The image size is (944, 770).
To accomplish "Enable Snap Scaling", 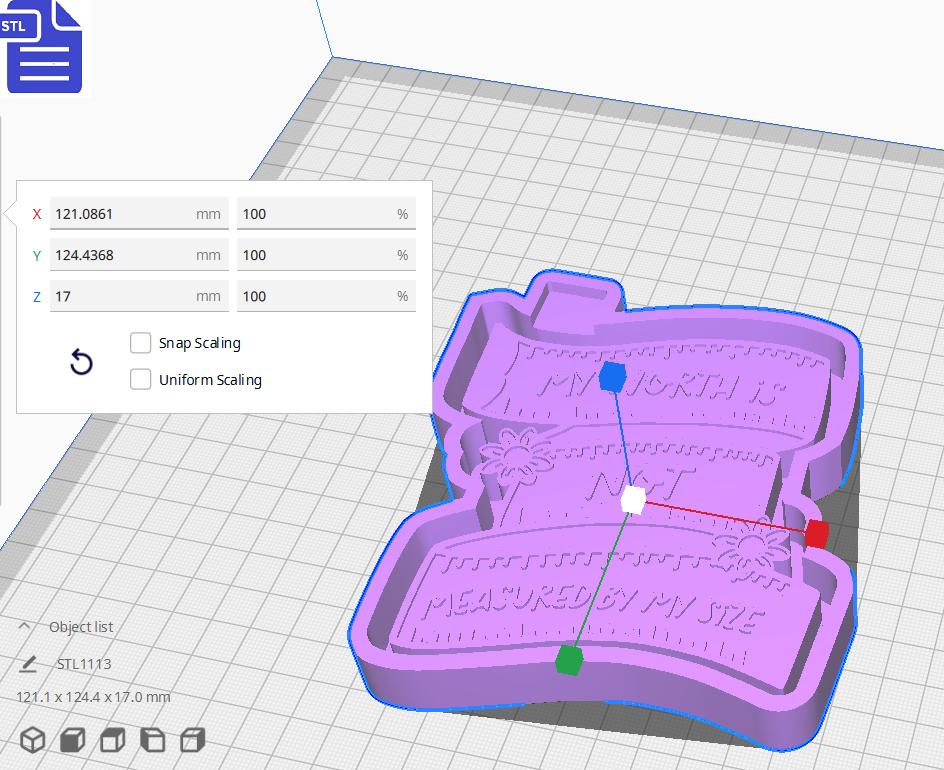I will [140, 343].
